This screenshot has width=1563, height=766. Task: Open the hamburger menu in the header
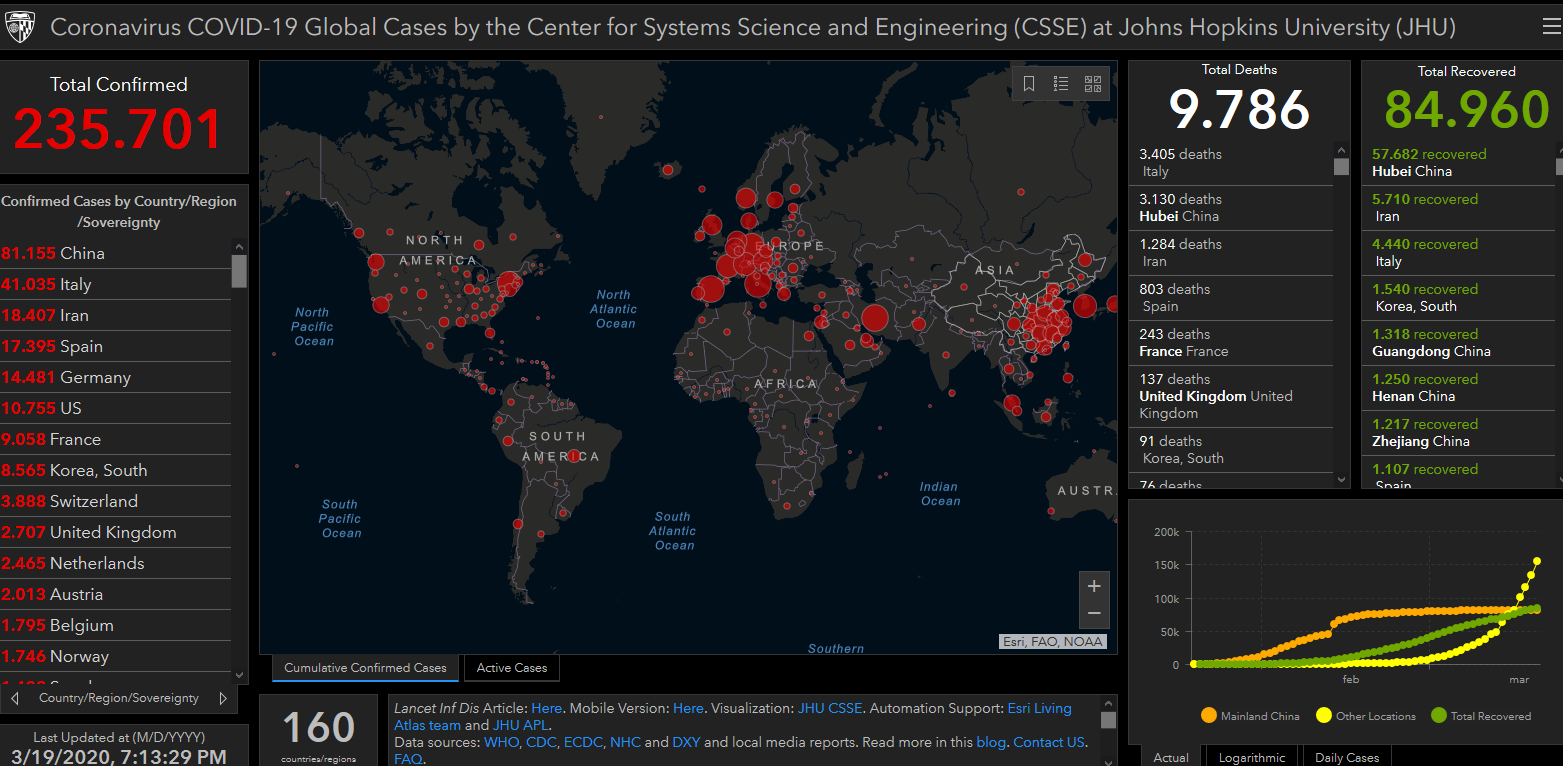pyautogui.click(x=1551, y=27)
